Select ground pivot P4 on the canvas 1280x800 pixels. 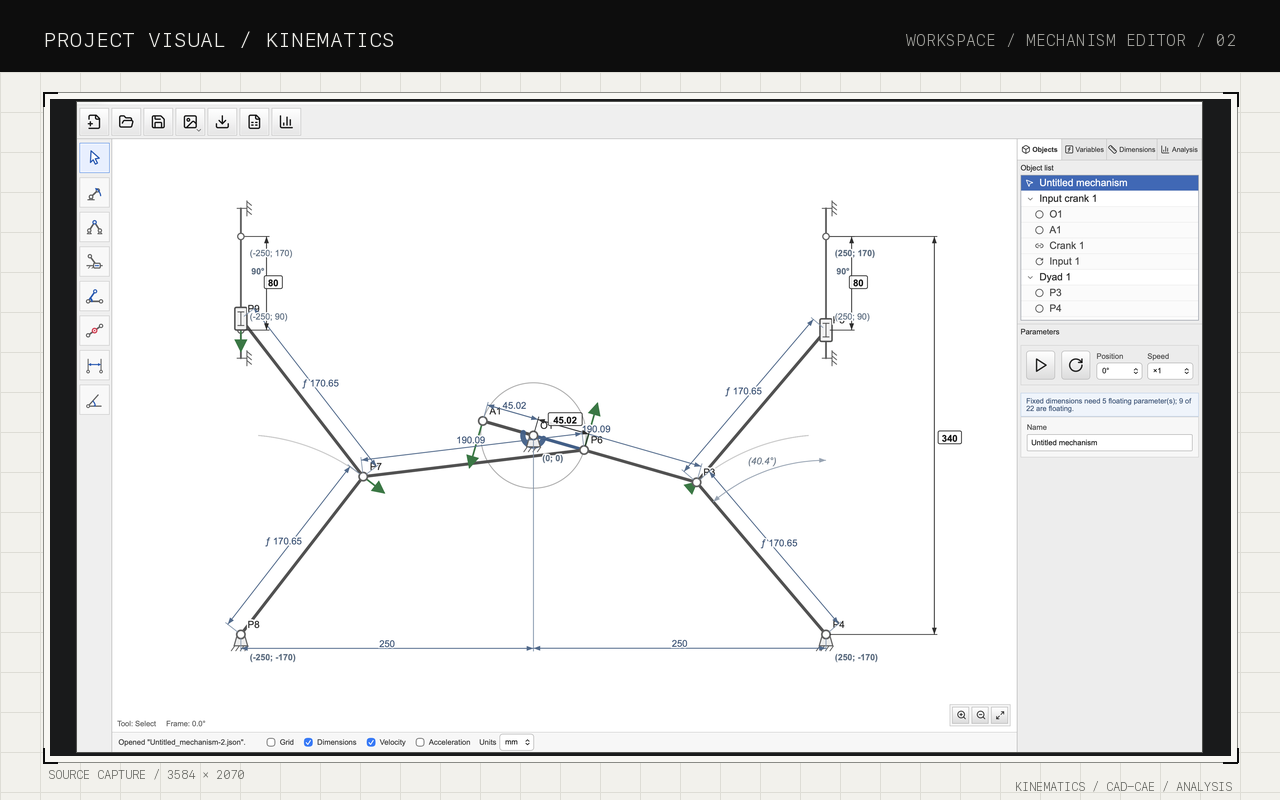tap(826, 634)
